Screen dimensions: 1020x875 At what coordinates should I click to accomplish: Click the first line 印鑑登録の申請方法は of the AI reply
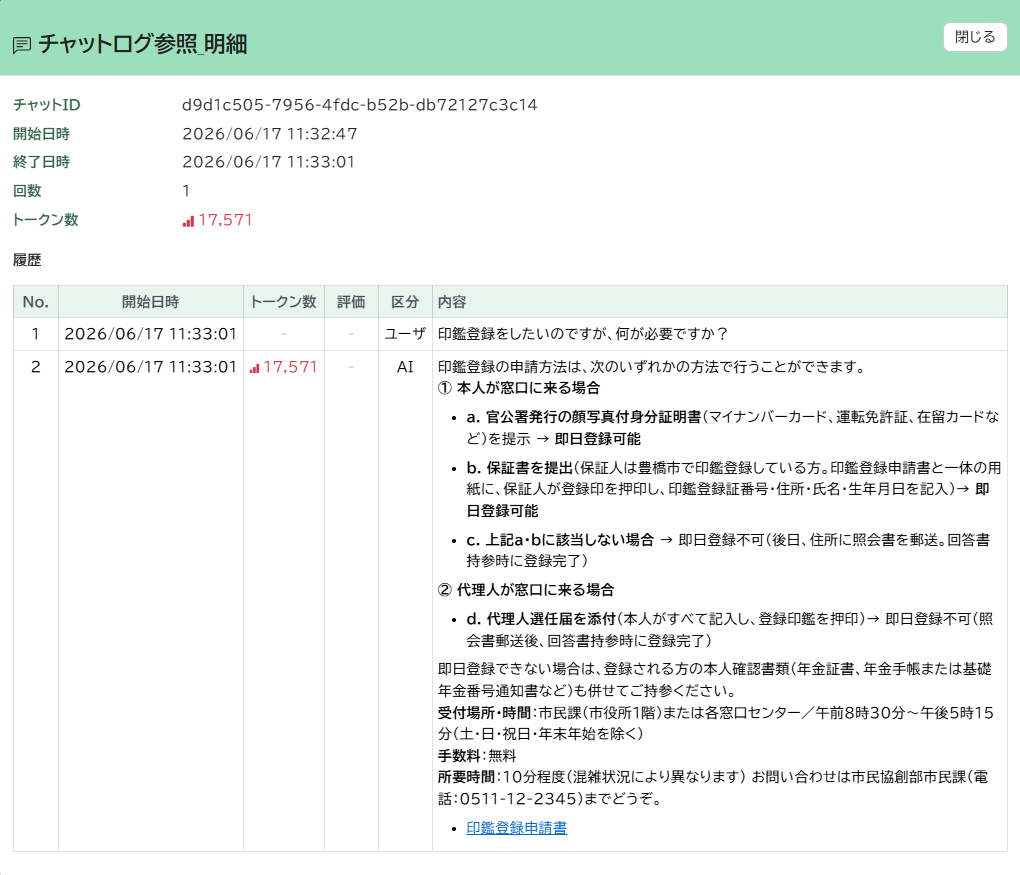(652, 367)
